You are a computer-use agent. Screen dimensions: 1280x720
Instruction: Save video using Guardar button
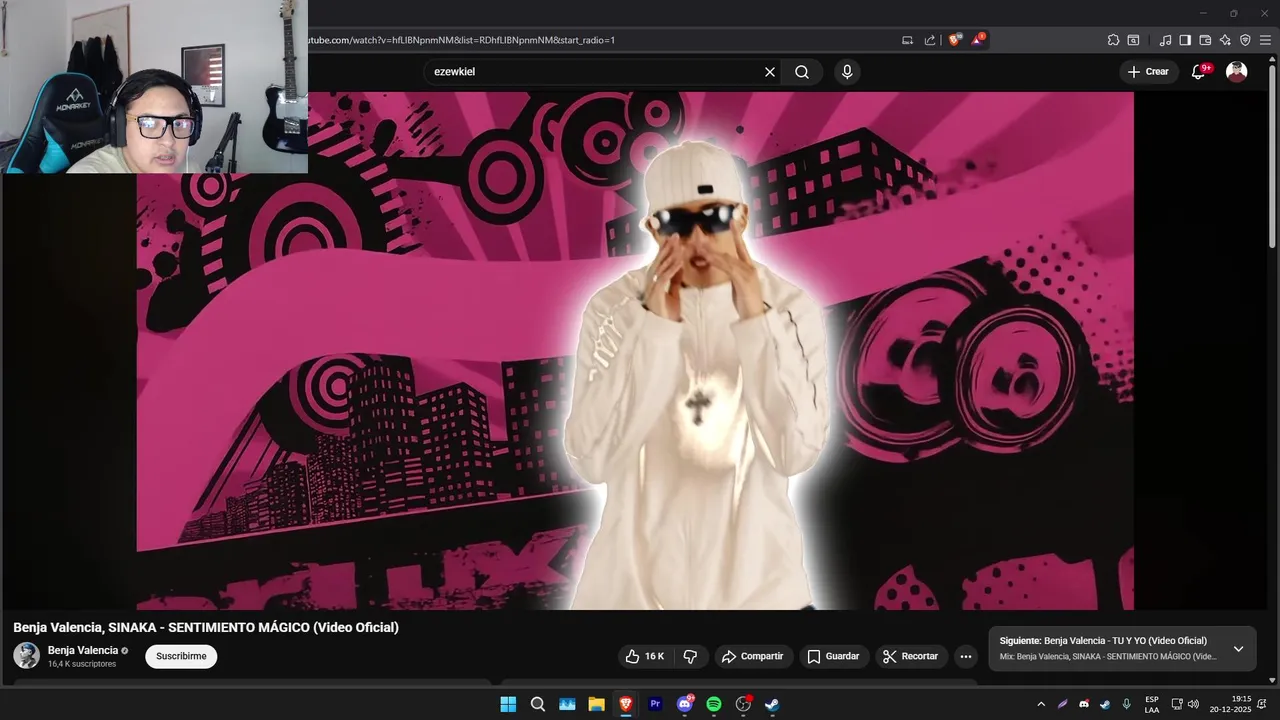(x=834, y=656)
